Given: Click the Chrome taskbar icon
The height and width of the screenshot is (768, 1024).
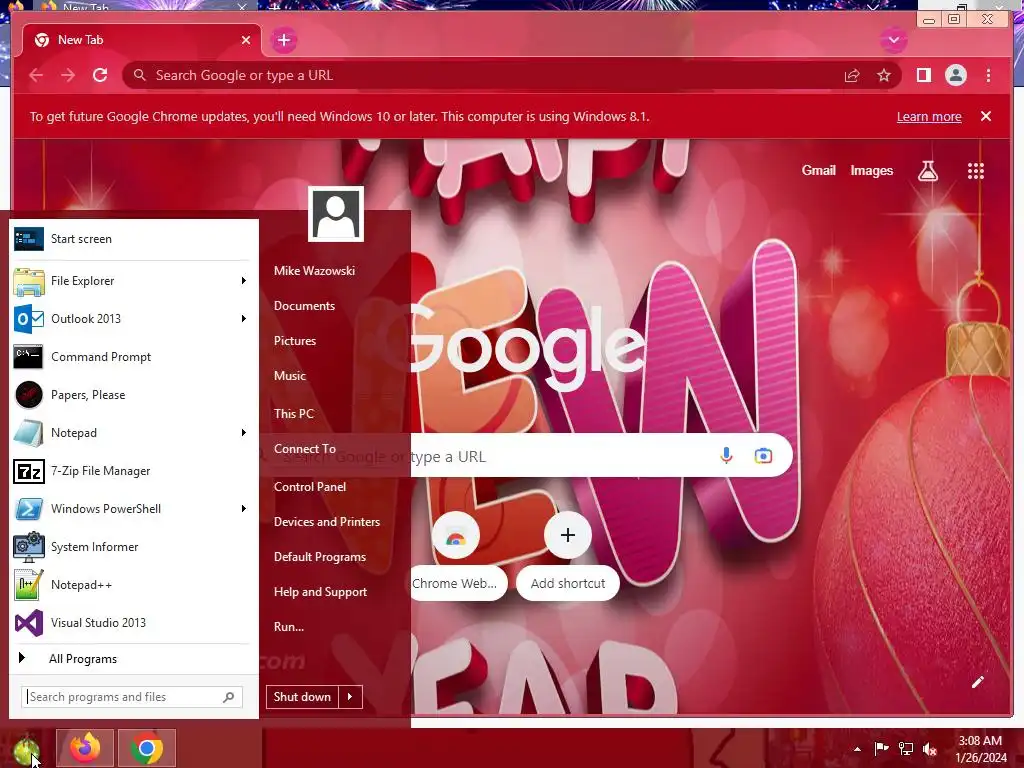Looking at the screenshot, I should coord(147,748).
